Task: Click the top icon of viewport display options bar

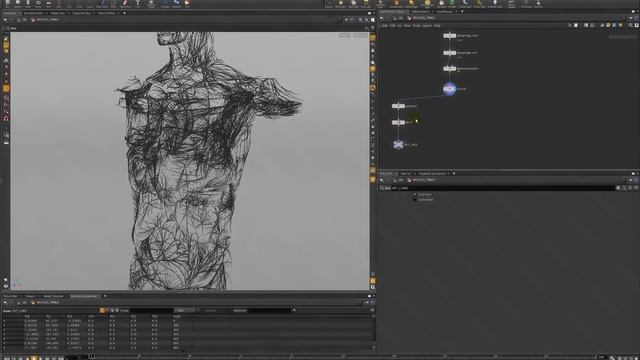Action: [x=373, y=38]
